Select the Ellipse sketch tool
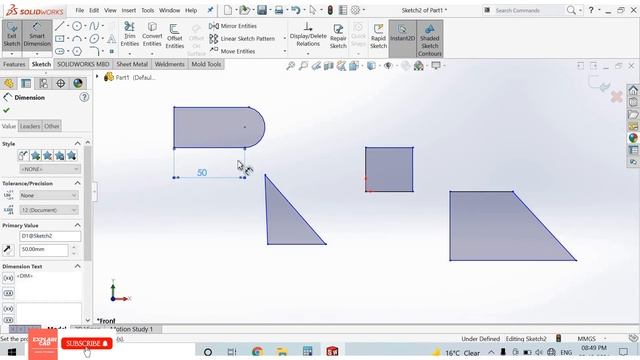 pos(94,39)
